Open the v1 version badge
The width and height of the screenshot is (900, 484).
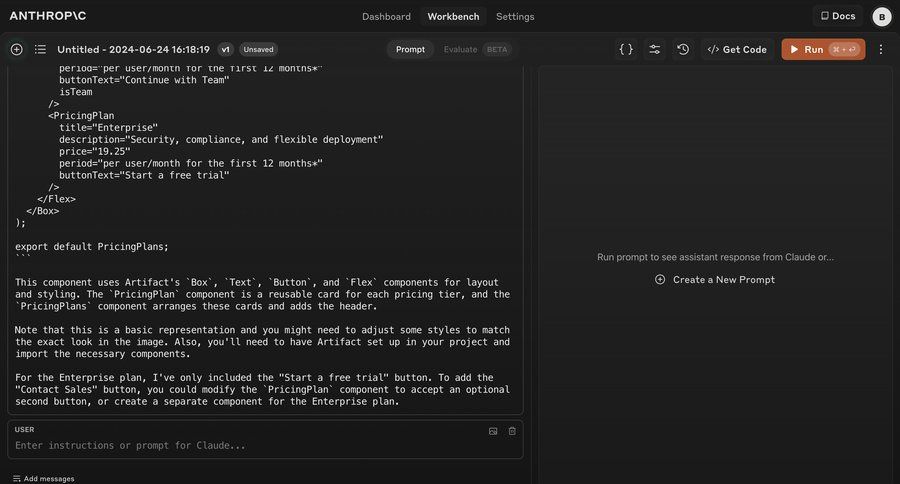[226, 49]
